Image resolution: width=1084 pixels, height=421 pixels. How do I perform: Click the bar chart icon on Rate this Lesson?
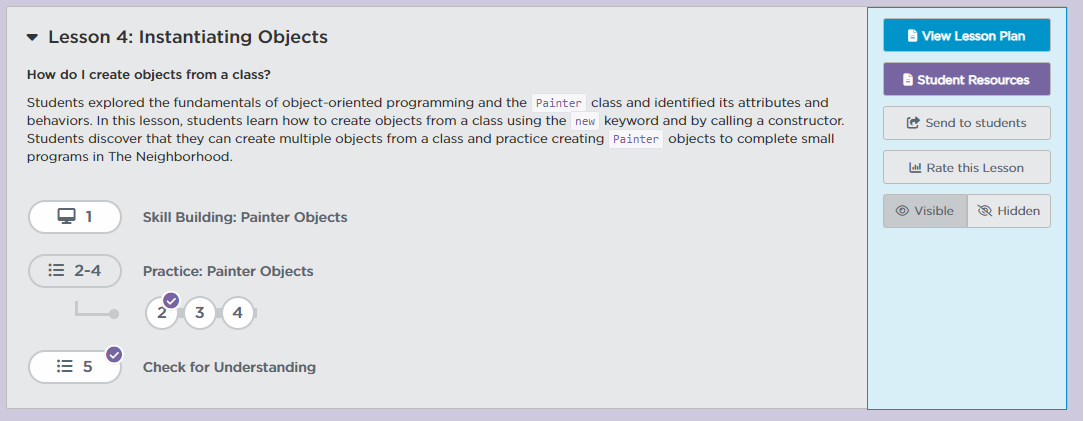pos(914,168)
